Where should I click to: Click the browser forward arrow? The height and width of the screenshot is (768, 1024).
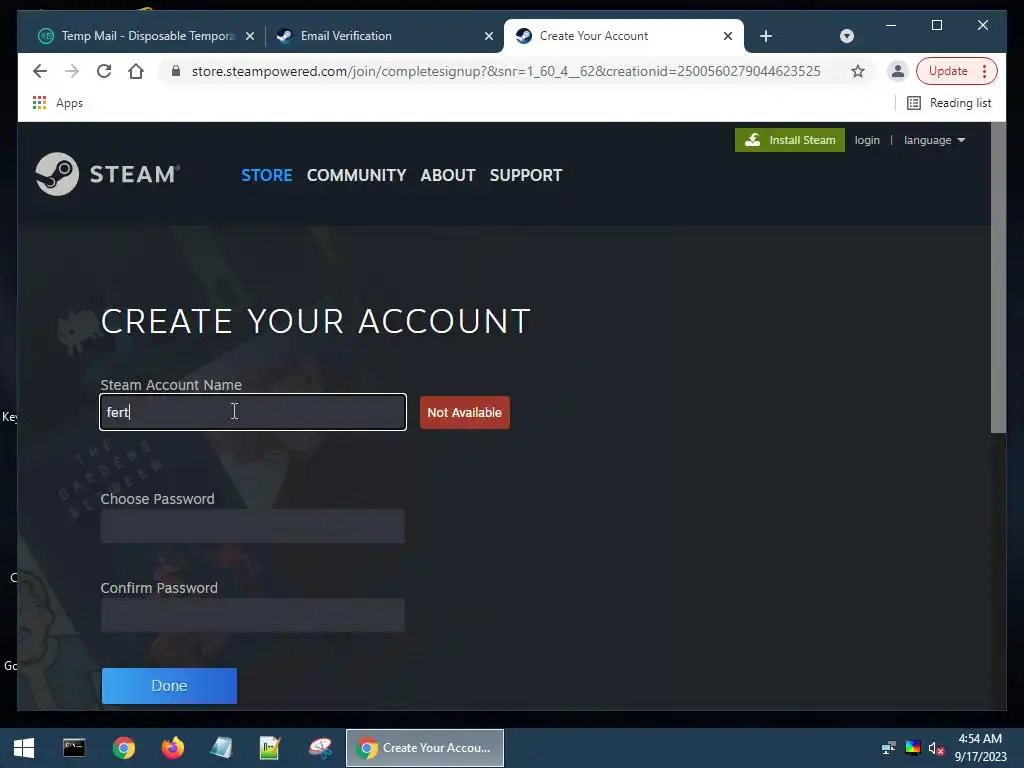pyautogui.click(x=72, y=71)
